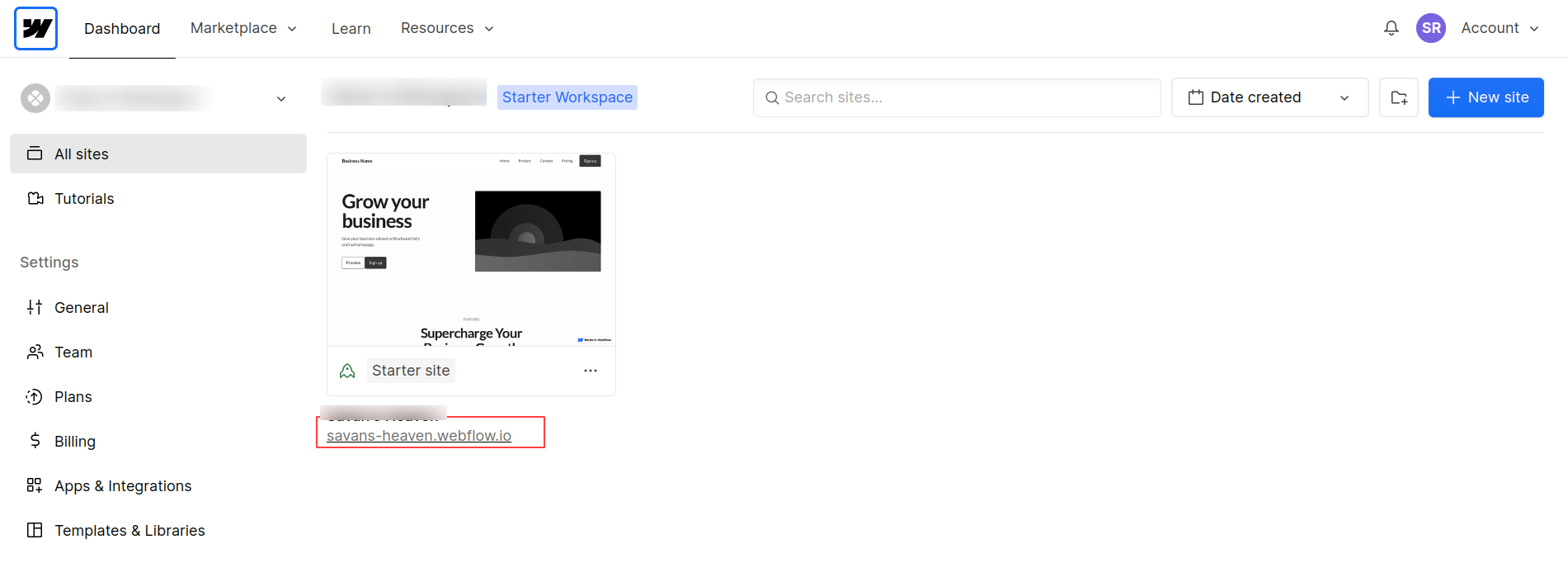Click the calendar icon in Date created

coord(1195,97)
